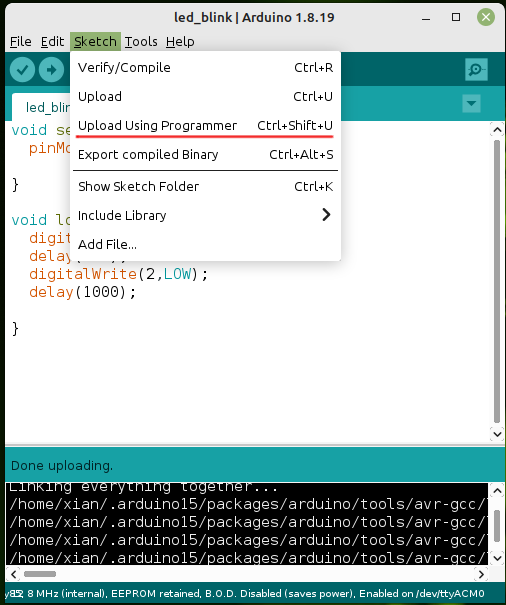Click the editor scrollbar up arrow
The width and height of the screenshot is (506, 605).
497,130
